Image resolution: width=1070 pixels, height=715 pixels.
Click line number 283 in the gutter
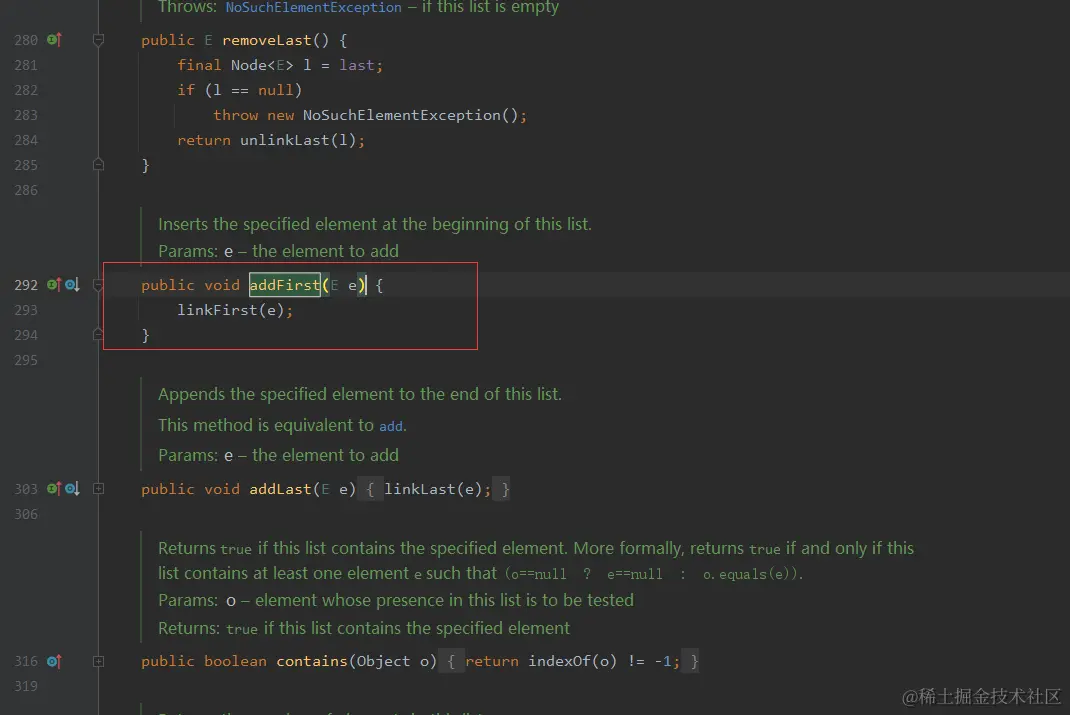pyautogui.click(x=26, y=115)
